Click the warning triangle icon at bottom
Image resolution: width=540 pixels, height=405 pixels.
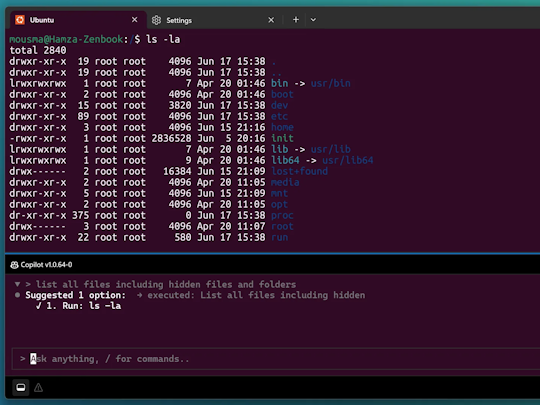click(39, 388)
